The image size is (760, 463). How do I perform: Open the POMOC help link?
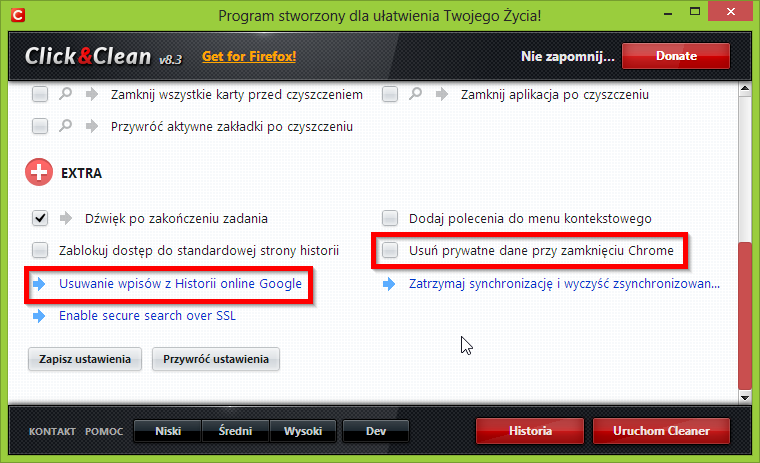(104, 431)
